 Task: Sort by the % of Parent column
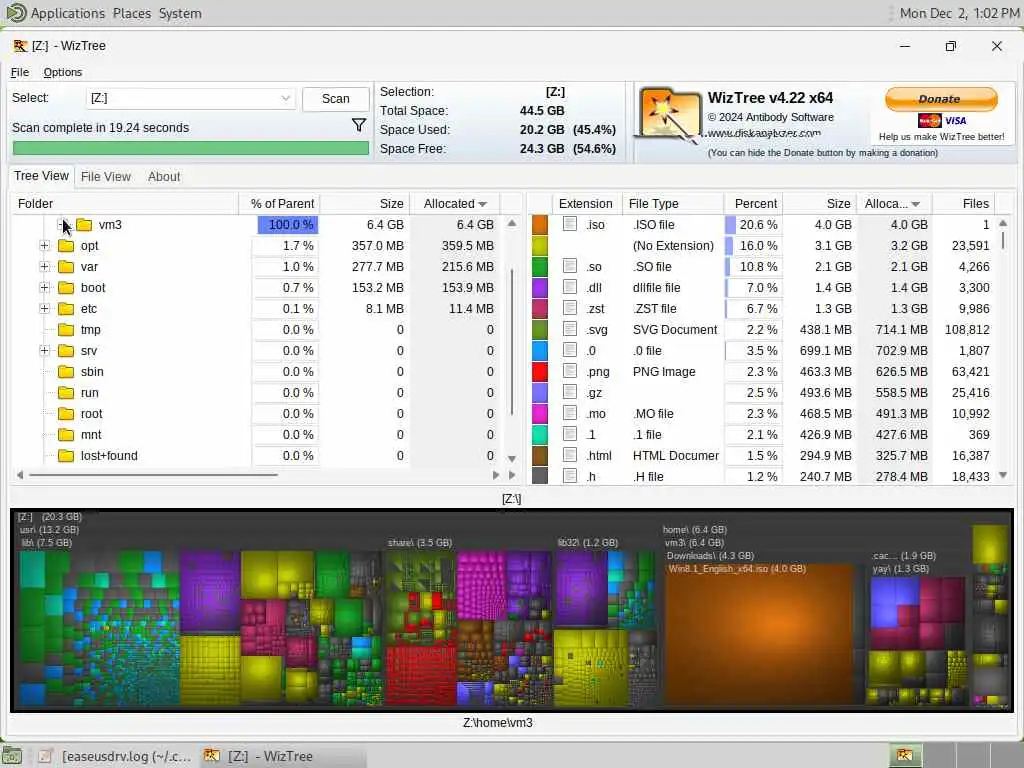[281, 204]
